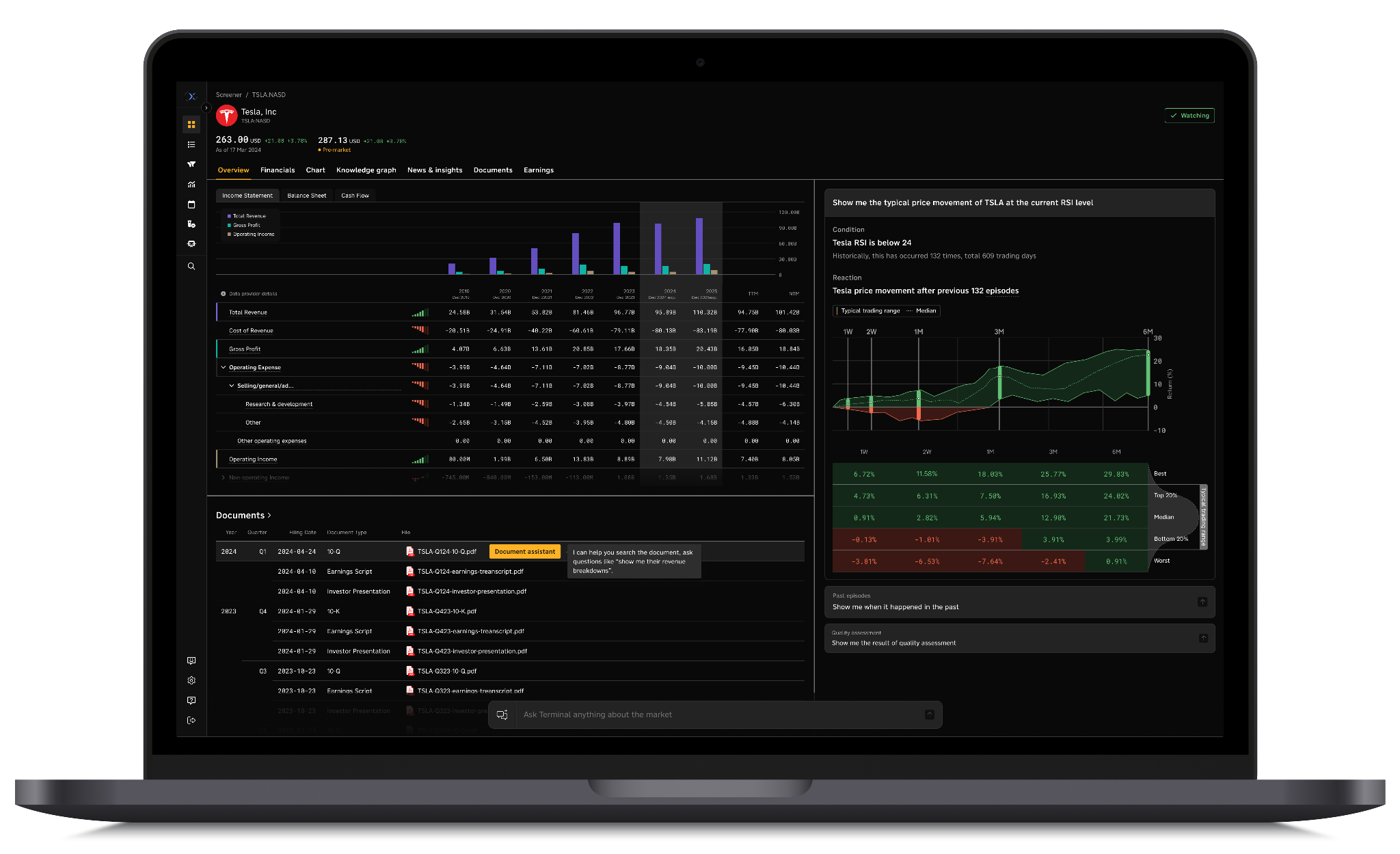Open the Knowledge graph tab
This screenshot has height=854, width=1400.
pyautogui.click(x=366, y=170)
